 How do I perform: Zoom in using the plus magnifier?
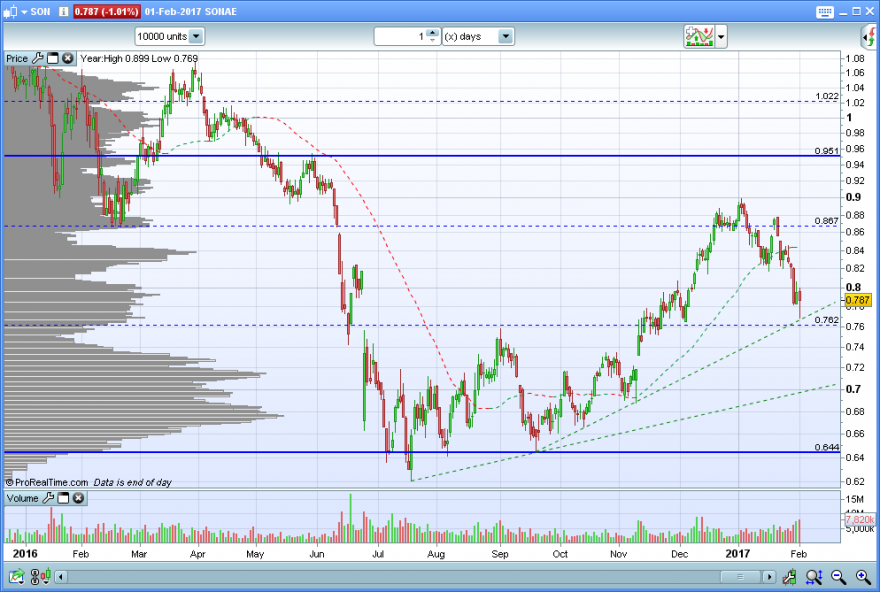863,576
